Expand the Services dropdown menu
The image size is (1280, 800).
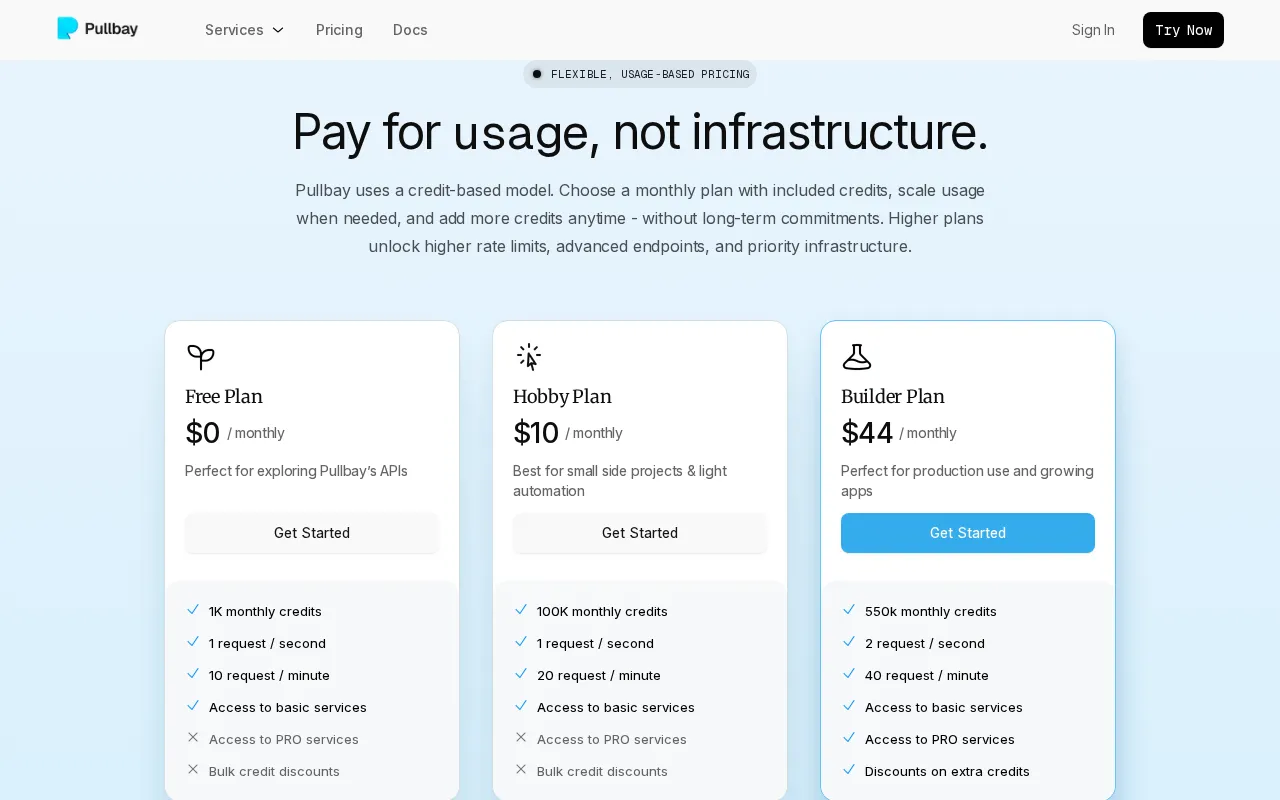point(245,30)
